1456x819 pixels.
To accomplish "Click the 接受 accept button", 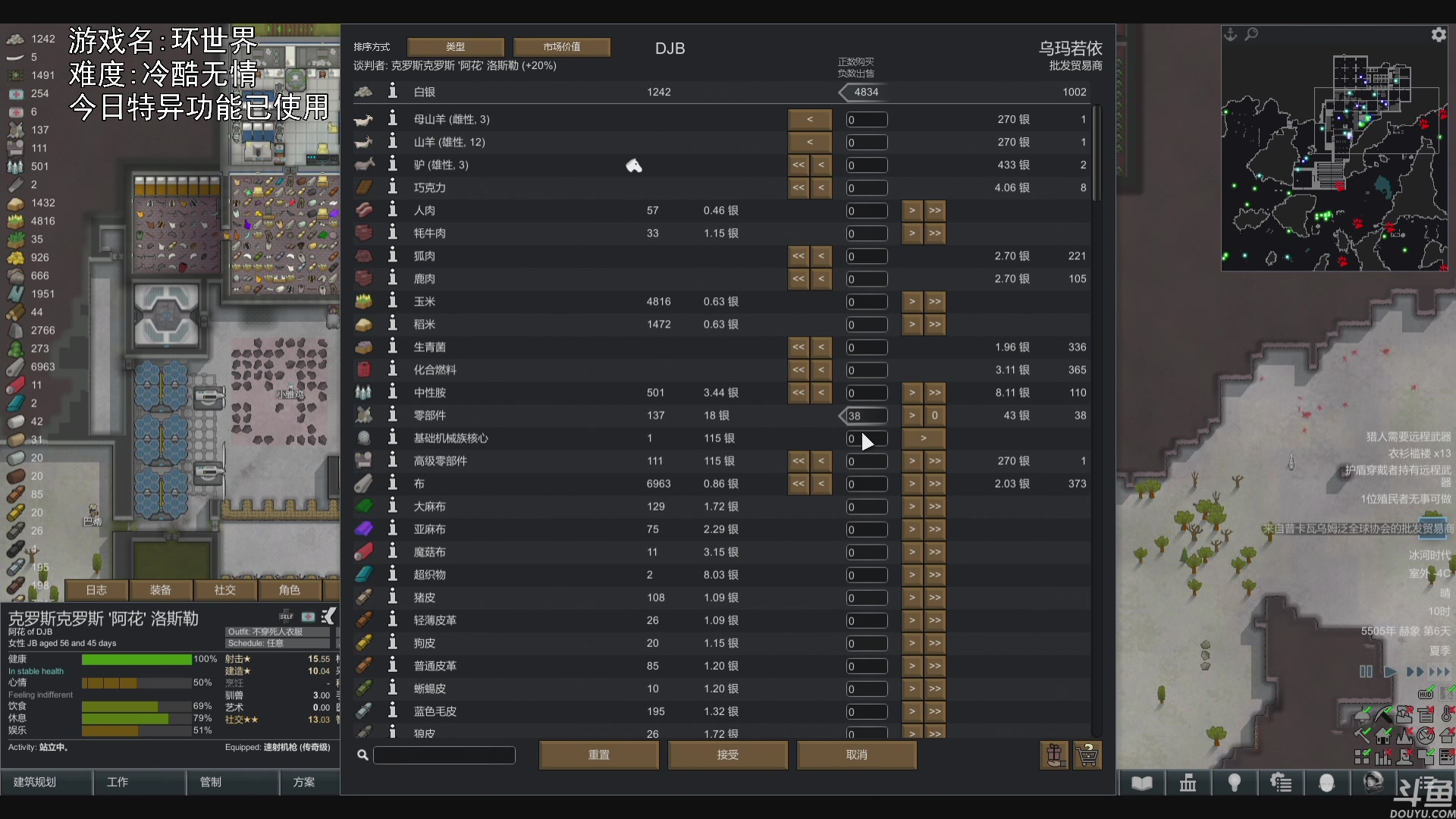I will pos(727,755).
